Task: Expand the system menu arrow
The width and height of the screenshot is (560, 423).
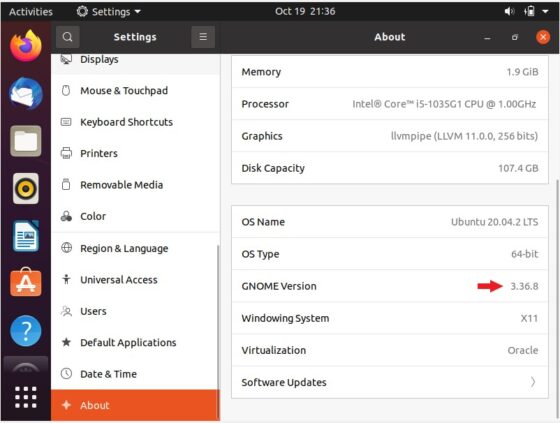Action: (545, 11)
